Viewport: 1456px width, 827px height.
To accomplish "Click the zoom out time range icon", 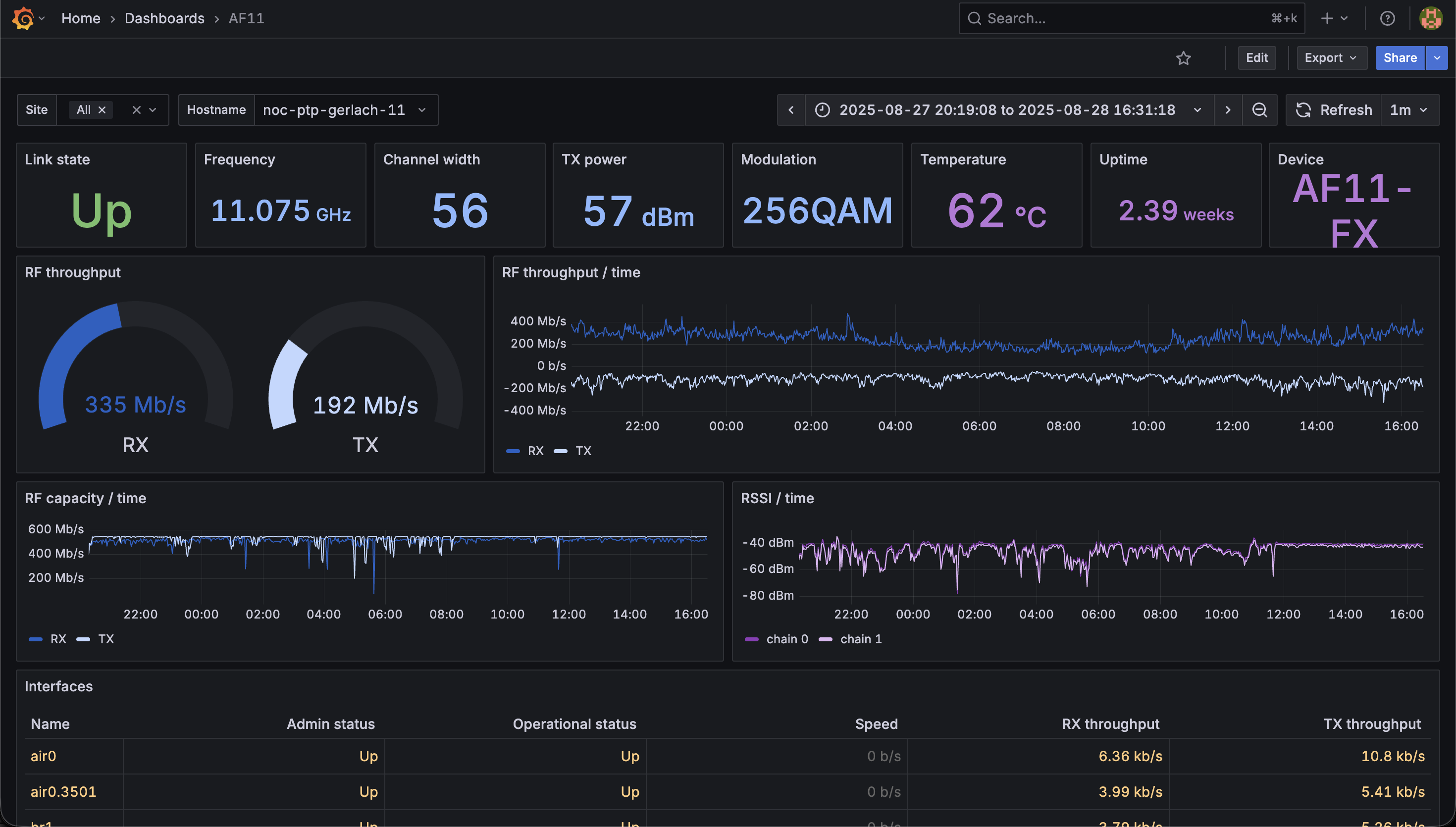I will pos(1259,109).
